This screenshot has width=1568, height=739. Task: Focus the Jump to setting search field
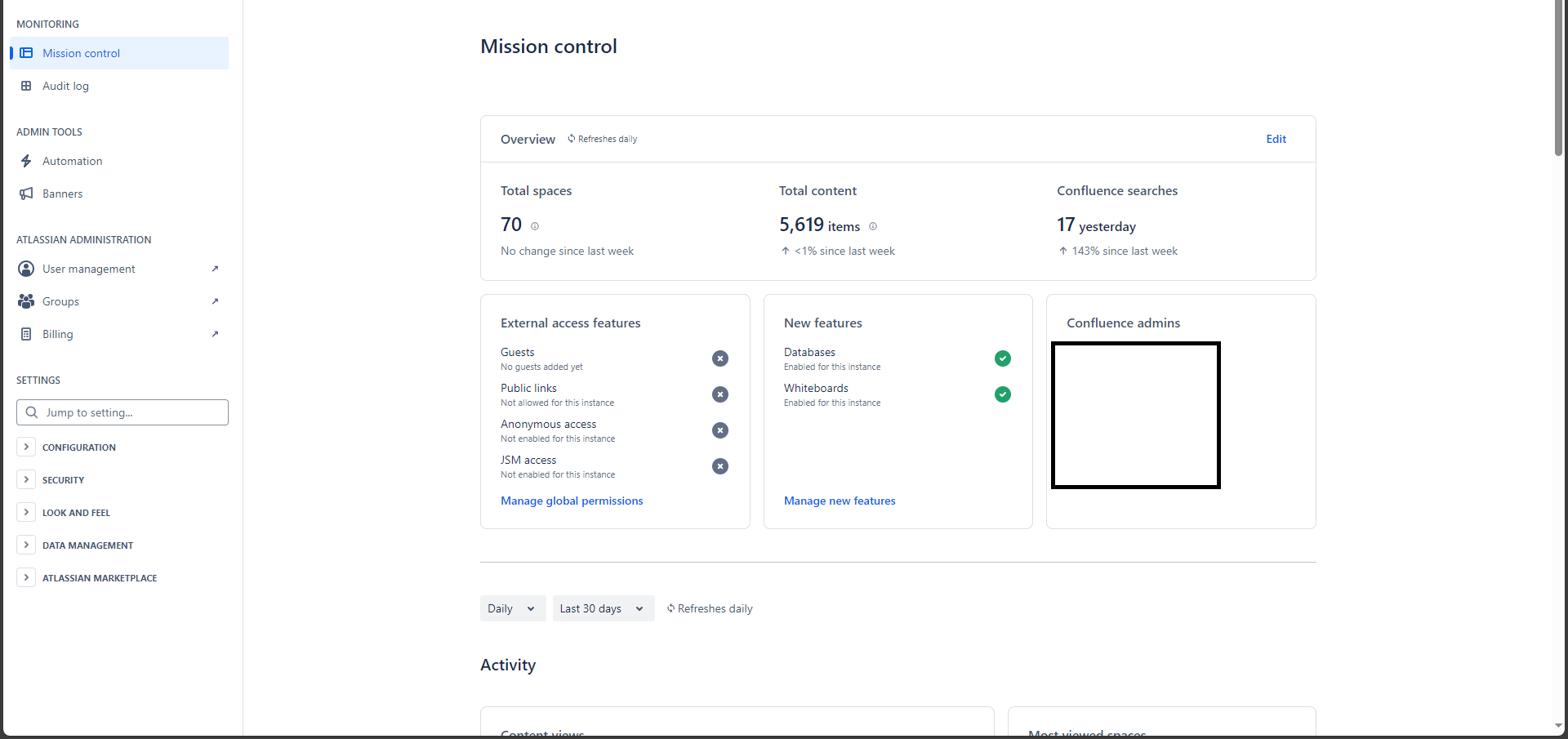pos(122,412)
